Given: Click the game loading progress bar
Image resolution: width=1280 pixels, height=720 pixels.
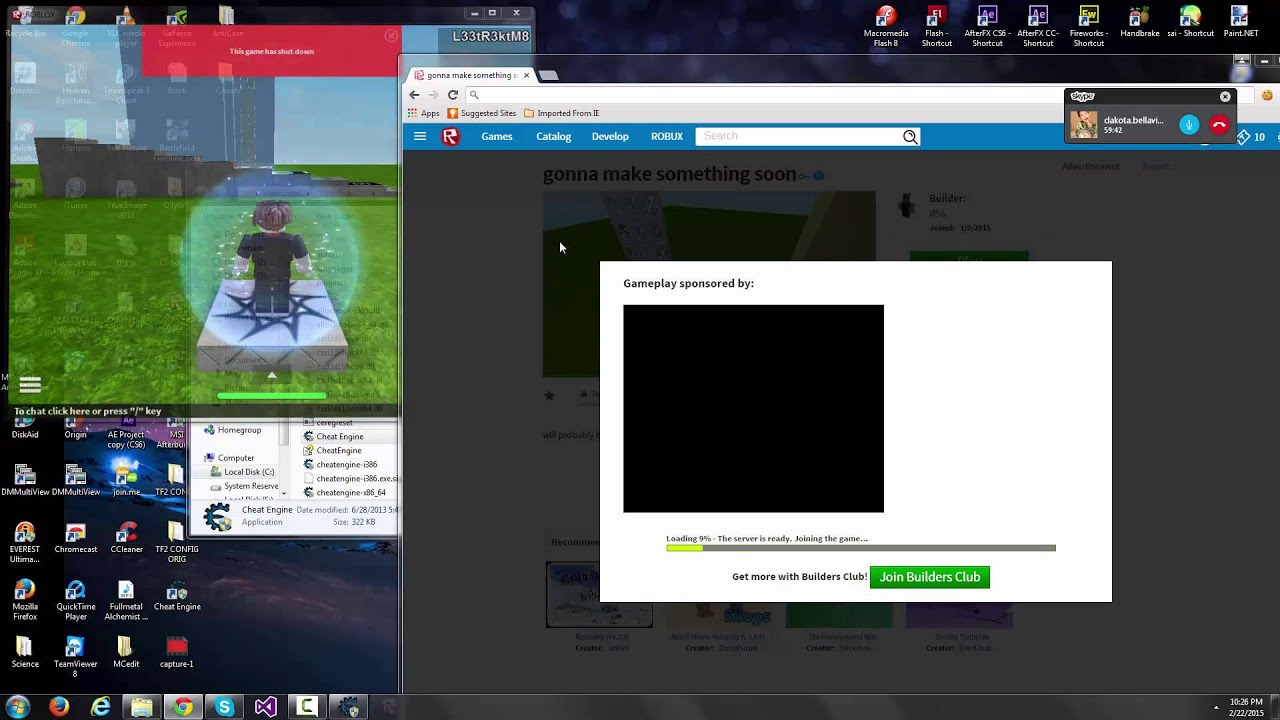Looking at the screenshot, I should [861, 548].
